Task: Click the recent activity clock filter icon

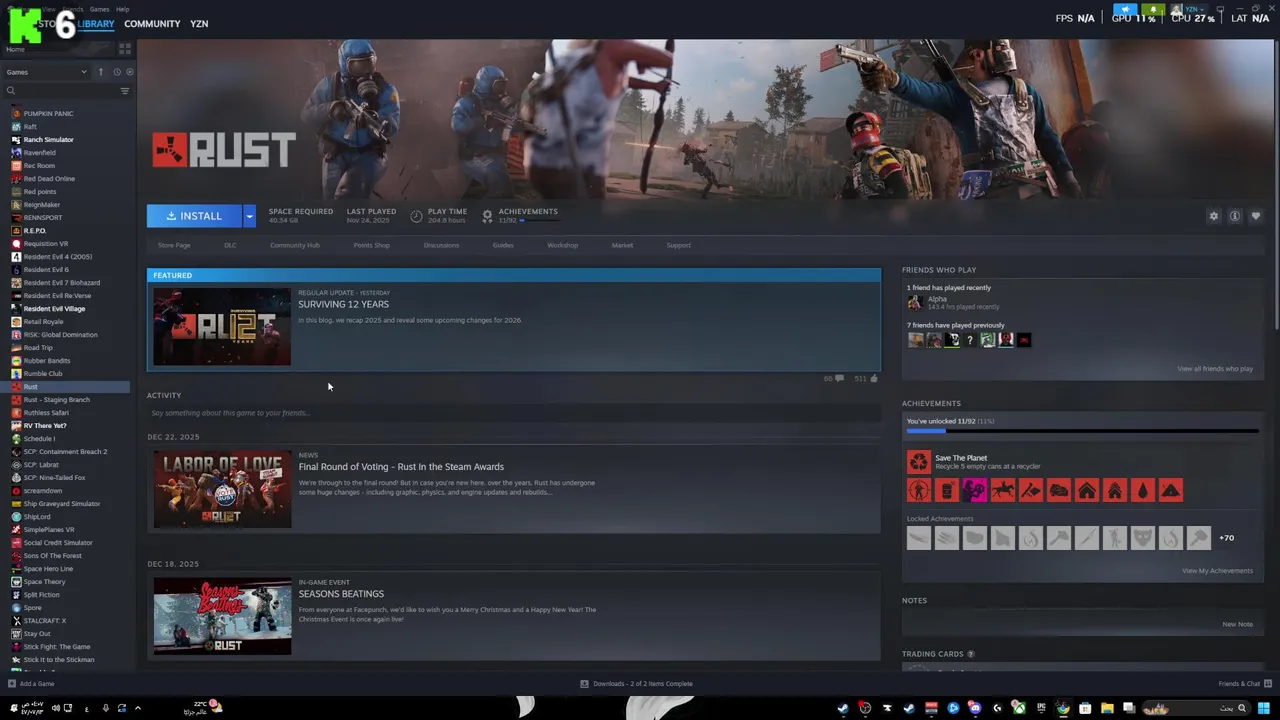Action: pyautogui.click(x=116, y=72)
